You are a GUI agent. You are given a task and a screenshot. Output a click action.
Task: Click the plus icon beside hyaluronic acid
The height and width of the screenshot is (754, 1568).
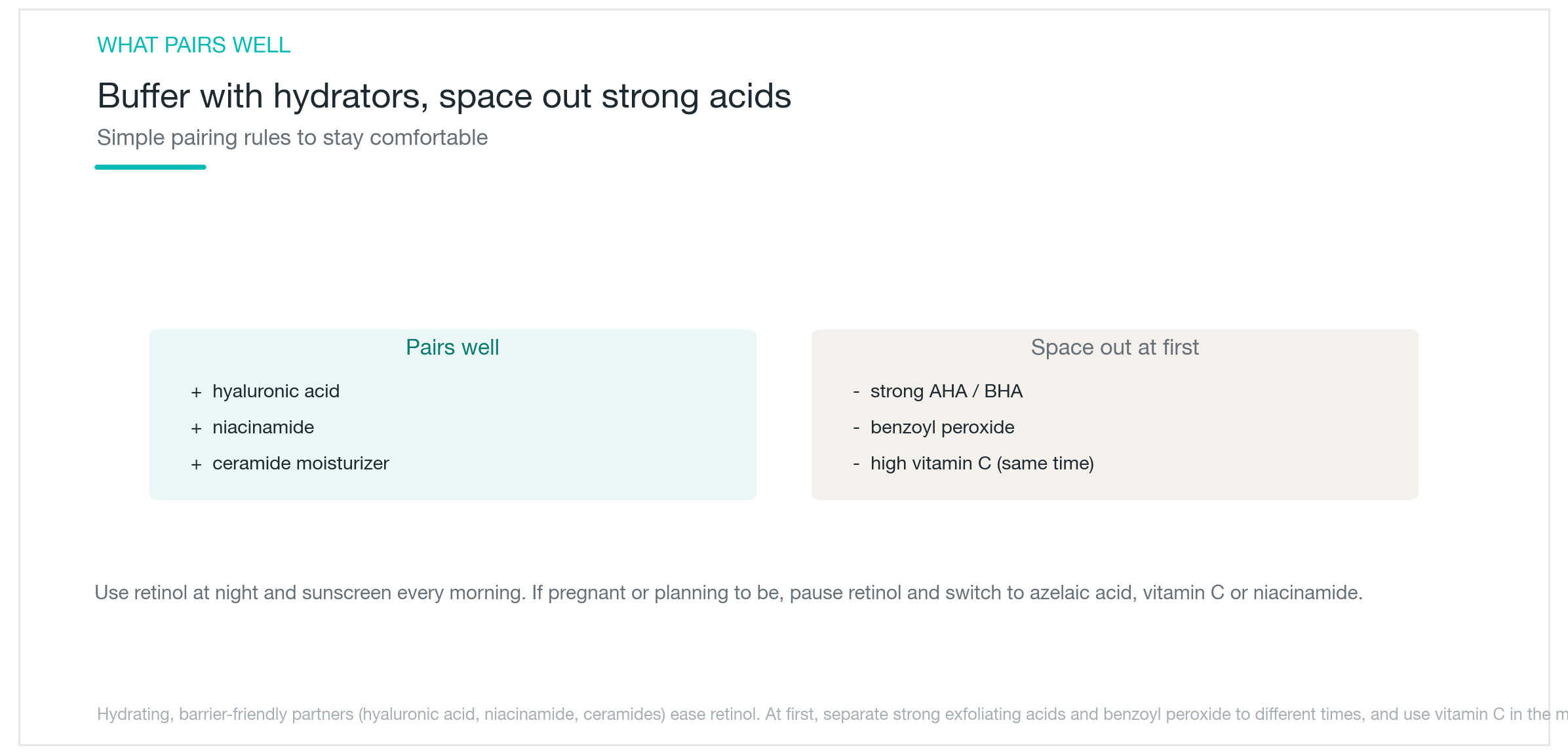tap(196, 393)
